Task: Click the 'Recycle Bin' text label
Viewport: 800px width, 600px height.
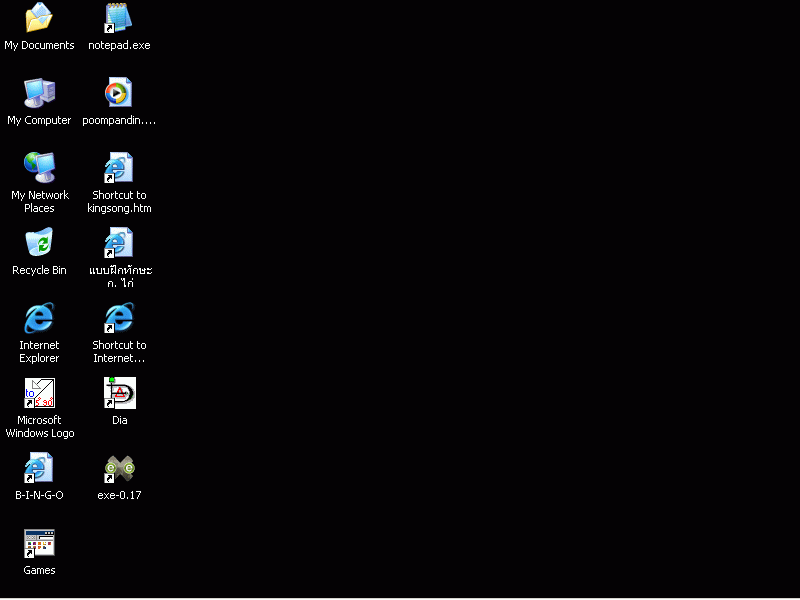Action: pyautogui.click(x=39, y=270)
